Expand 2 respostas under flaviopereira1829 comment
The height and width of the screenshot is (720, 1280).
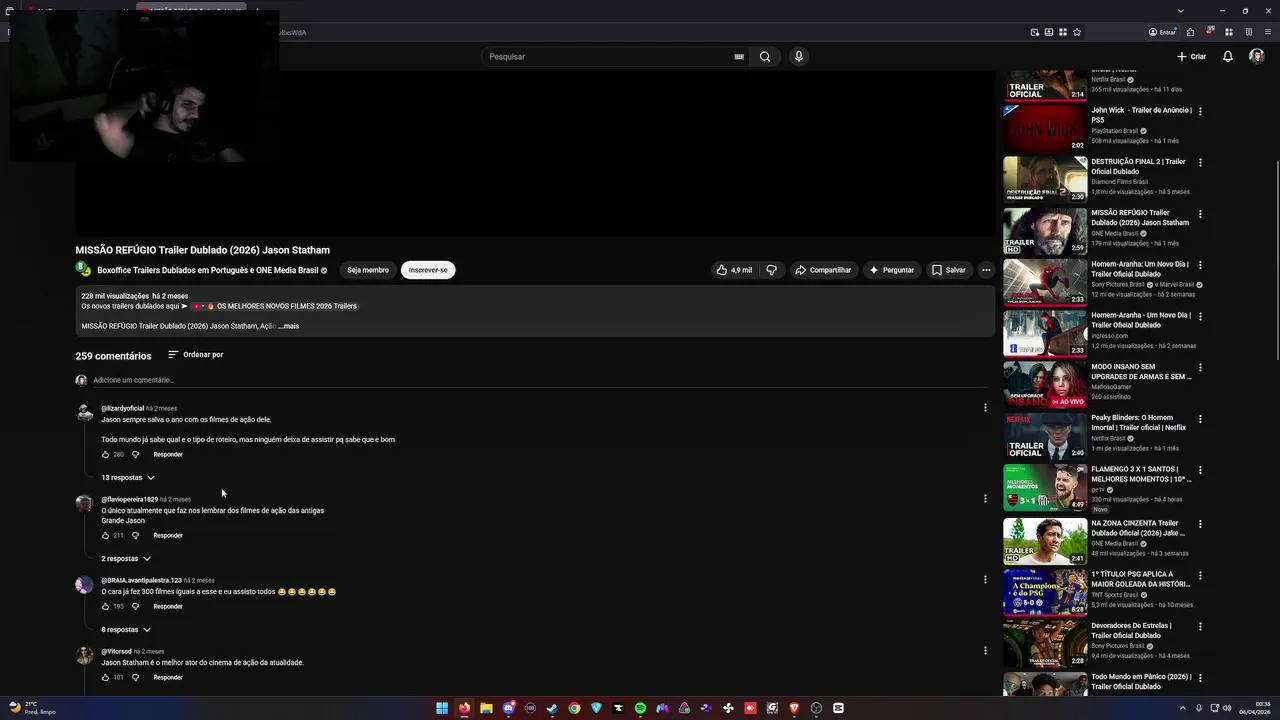pos(126,559)
